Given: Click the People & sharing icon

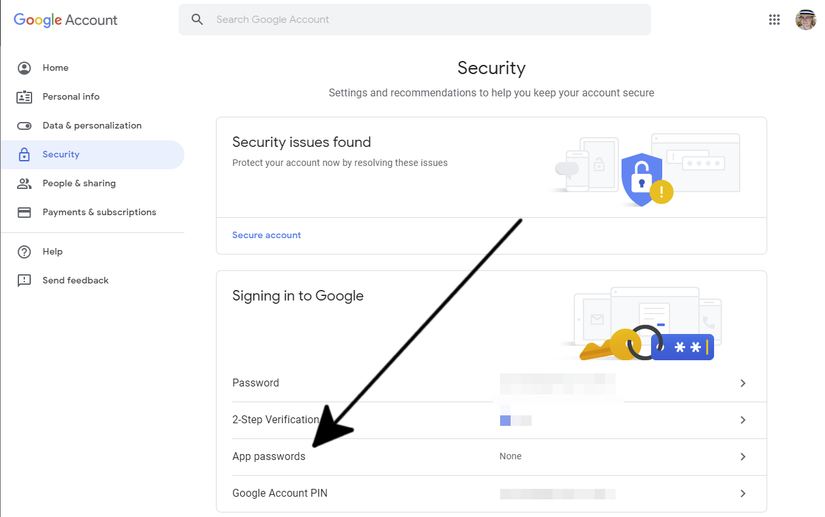Looking at the screenshot, I should [x=24, y=184].
